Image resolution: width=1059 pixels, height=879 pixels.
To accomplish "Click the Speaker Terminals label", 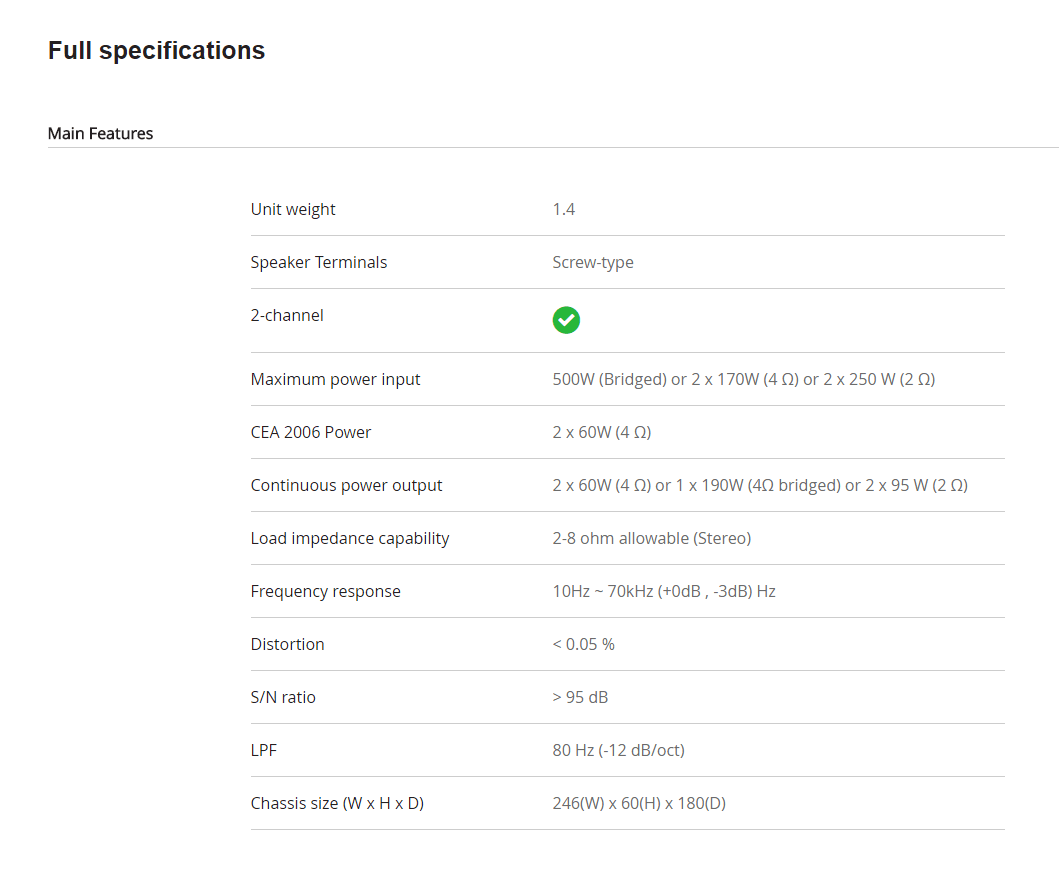I will 319,262.
